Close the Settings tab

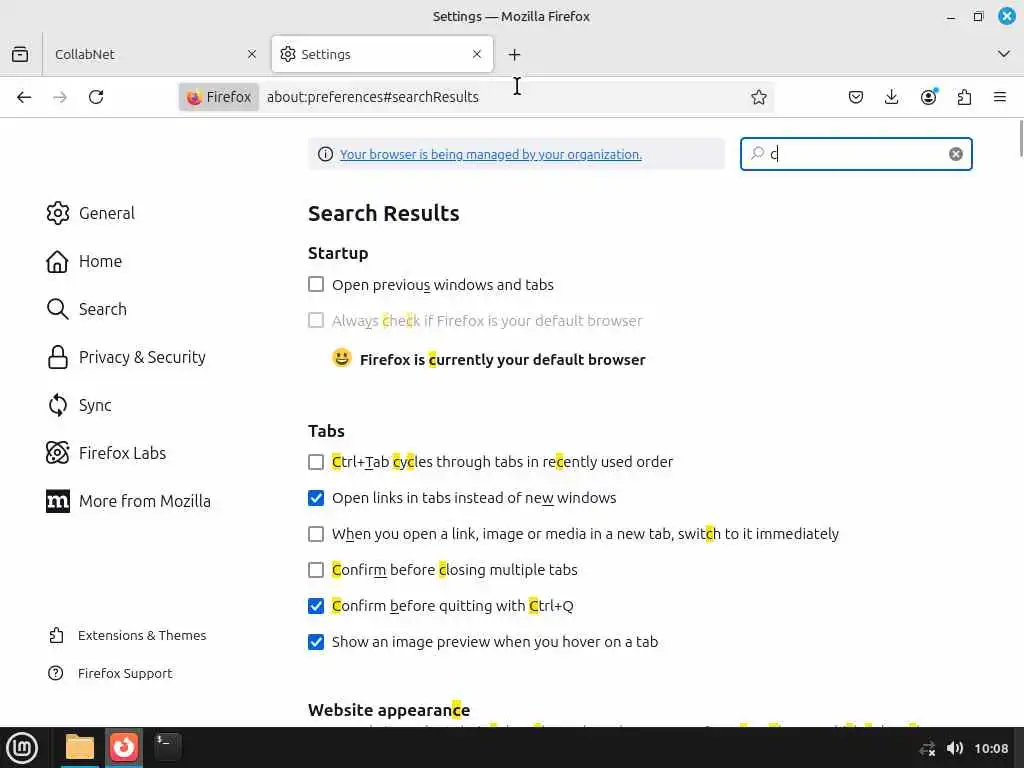click(477, 54)
